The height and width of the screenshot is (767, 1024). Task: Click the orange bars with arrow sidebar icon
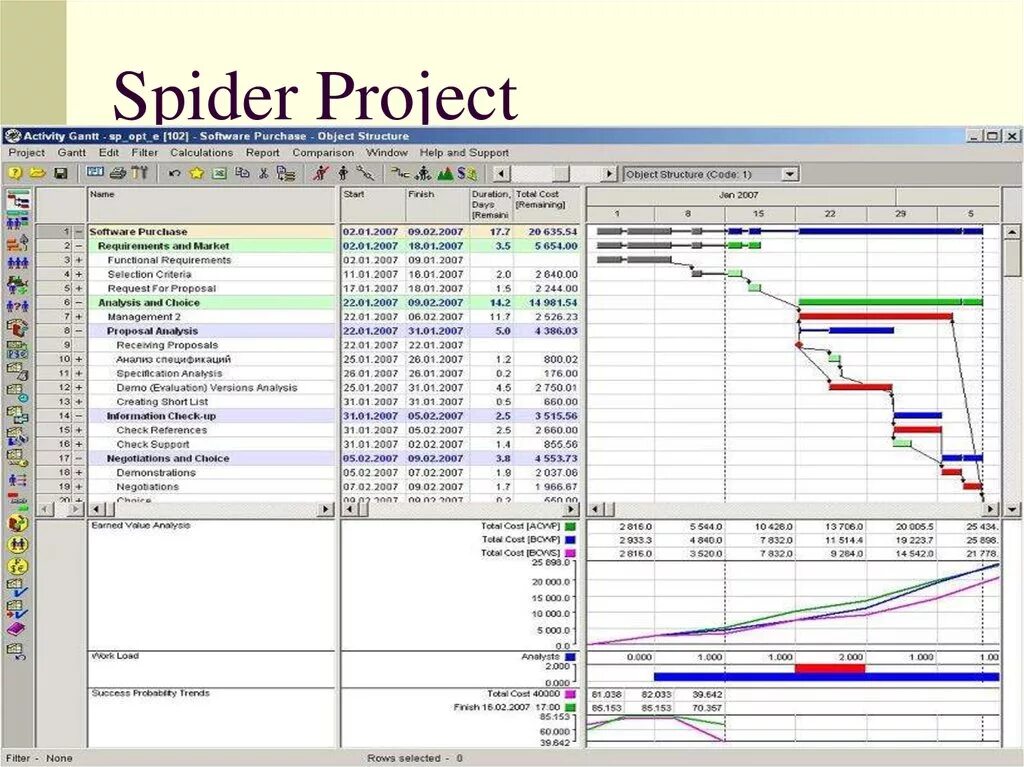[18, 242]
